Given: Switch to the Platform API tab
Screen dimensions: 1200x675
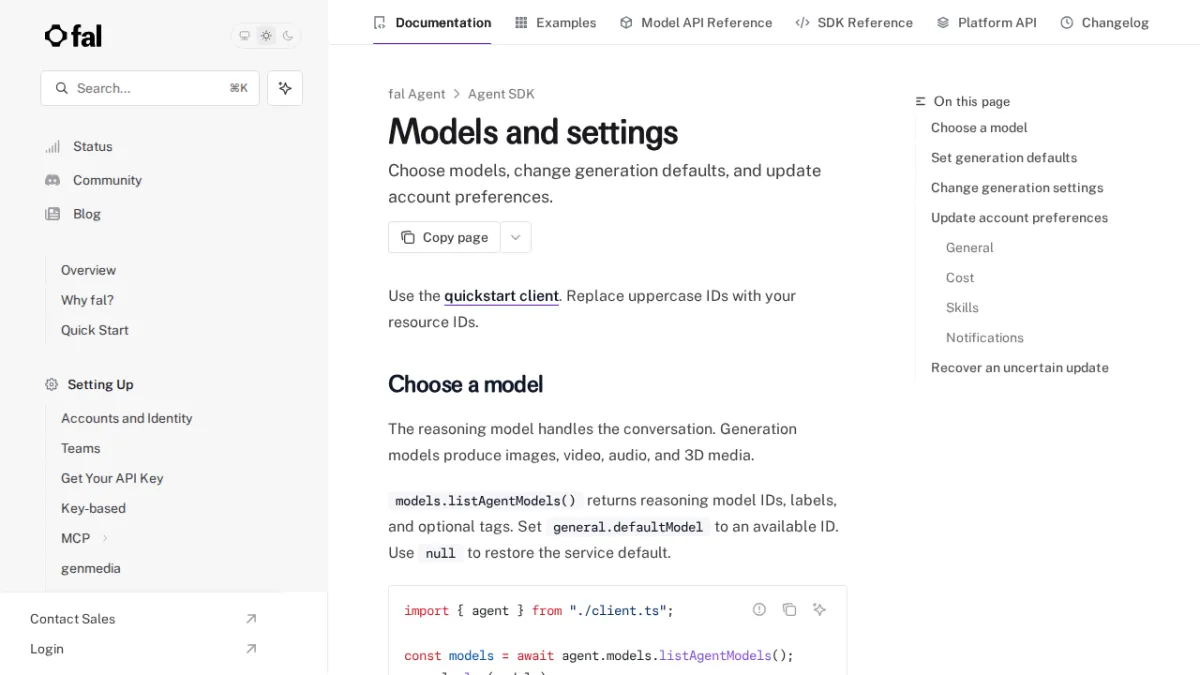Looking at the screenshot, I should (x=987, y=22).
